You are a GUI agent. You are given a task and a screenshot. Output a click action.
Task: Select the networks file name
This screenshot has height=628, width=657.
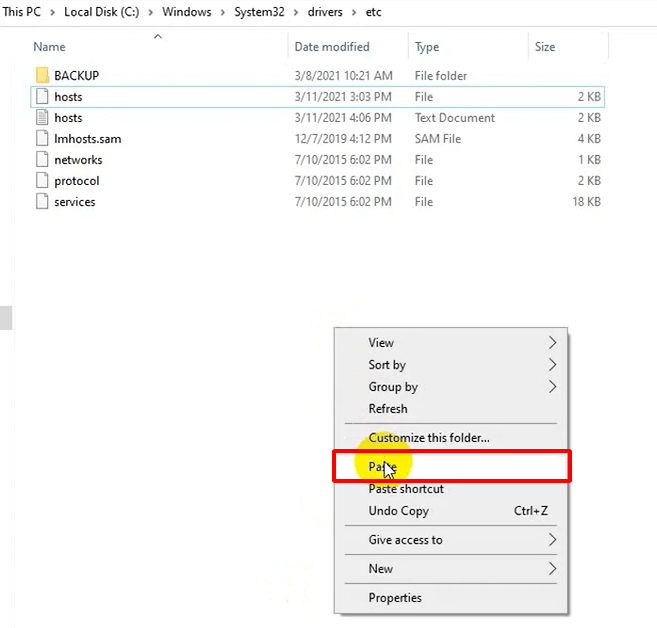click(78, 160)
